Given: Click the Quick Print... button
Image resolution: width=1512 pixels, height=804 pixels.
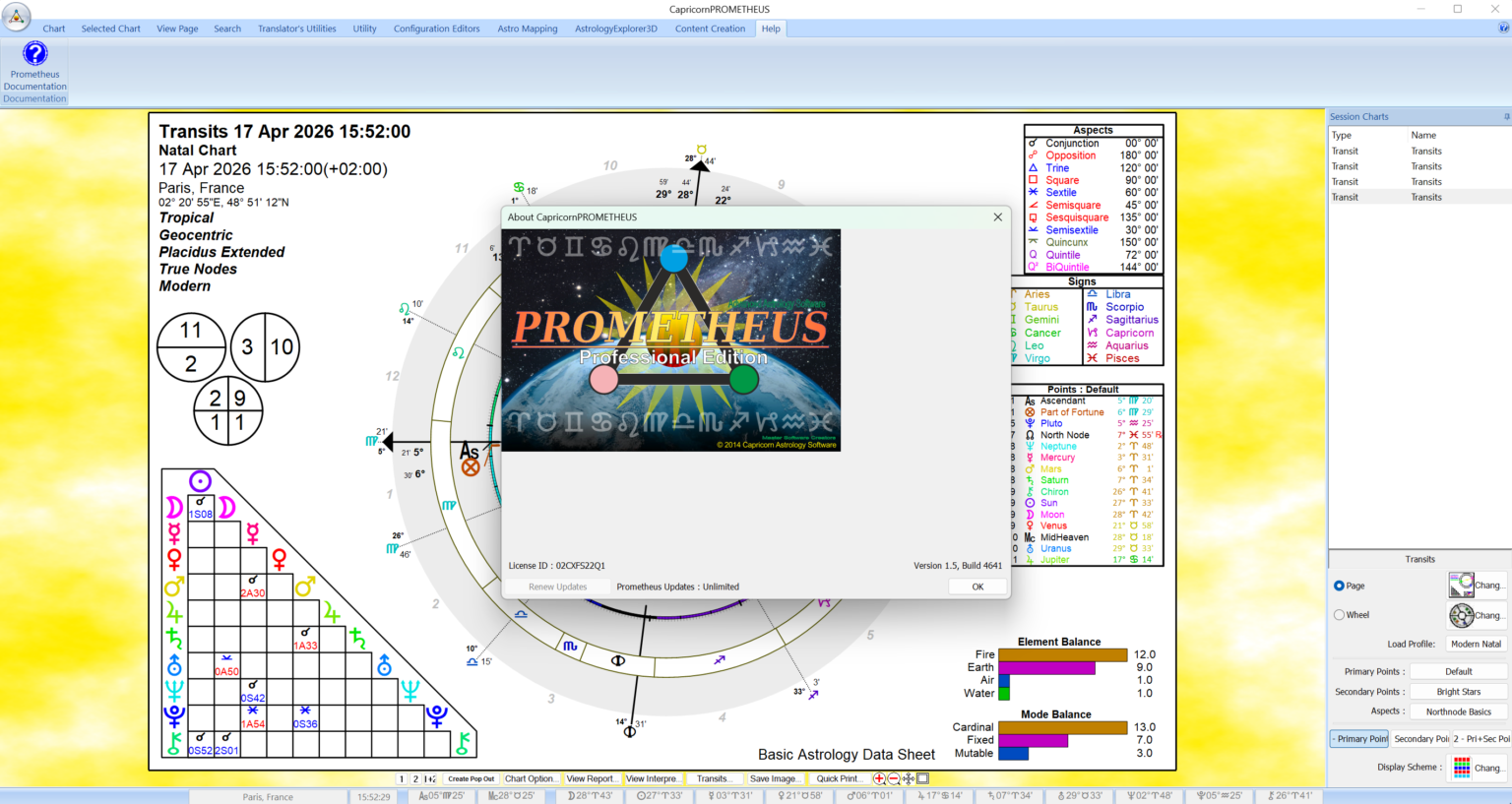Looking at the screenshot, I should tap(839, 778).
